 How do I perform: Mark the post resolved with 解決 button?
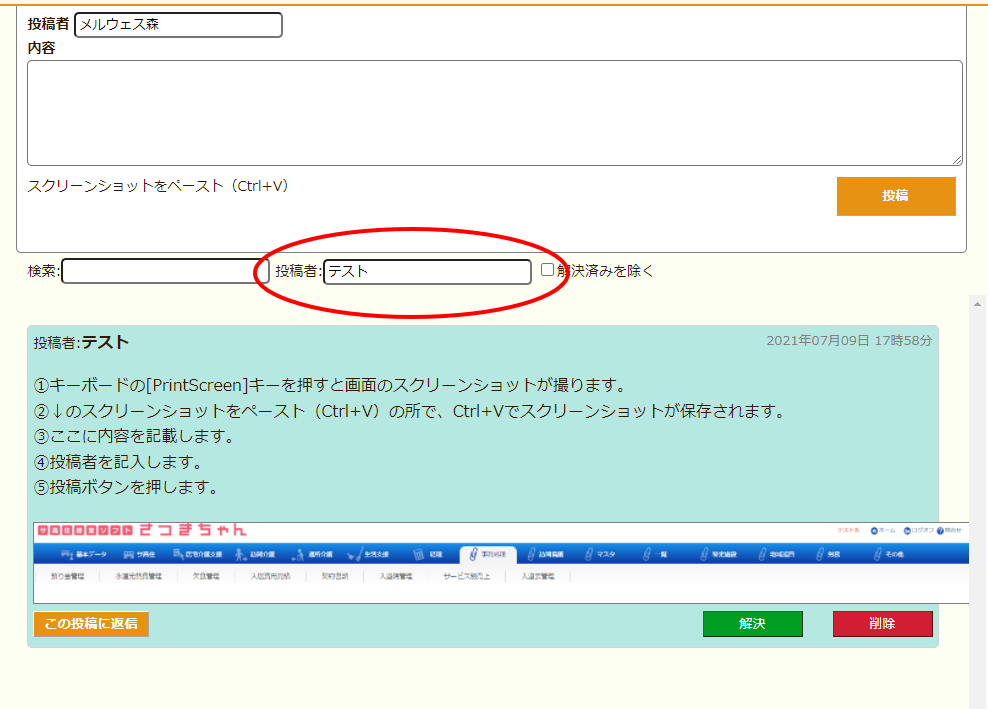pos(752,624)
